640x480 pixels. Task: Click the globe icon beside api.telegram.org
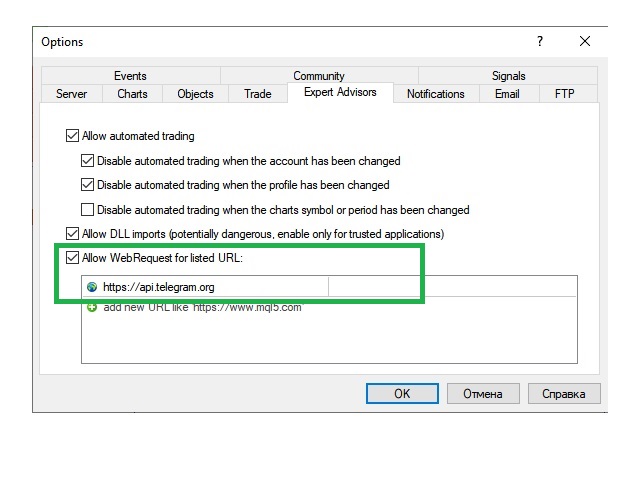(92, 287)
